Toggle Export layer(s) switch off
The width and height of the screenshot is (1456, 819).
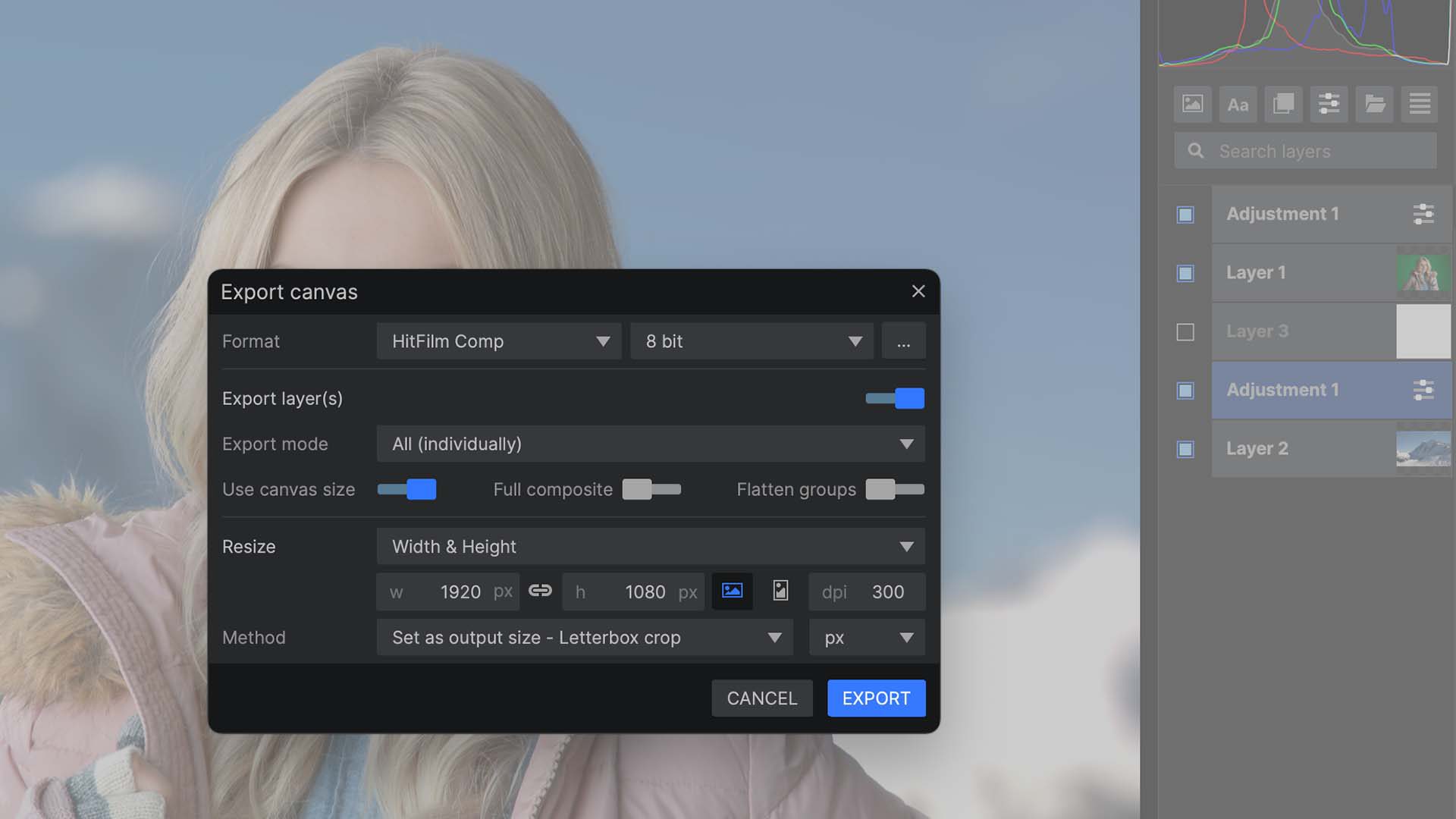coord(895,398)
